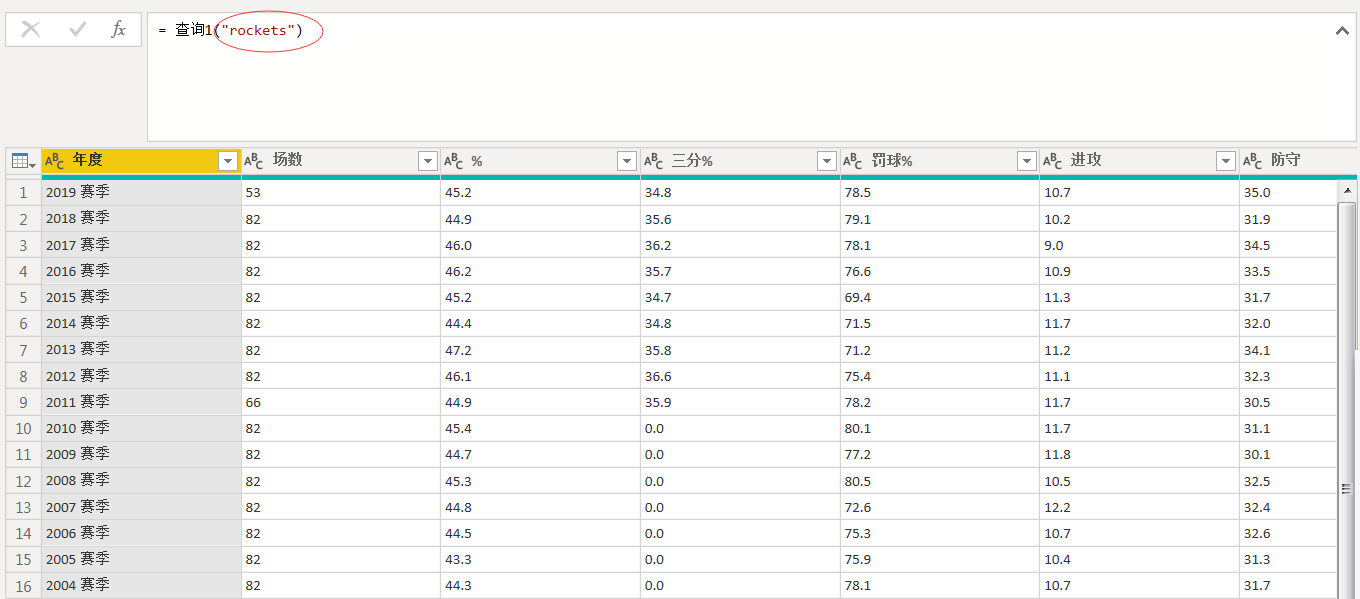Click the vertical scrollbar up arrow
The height and width of the screenshot is (599, 1360).
1347,190
